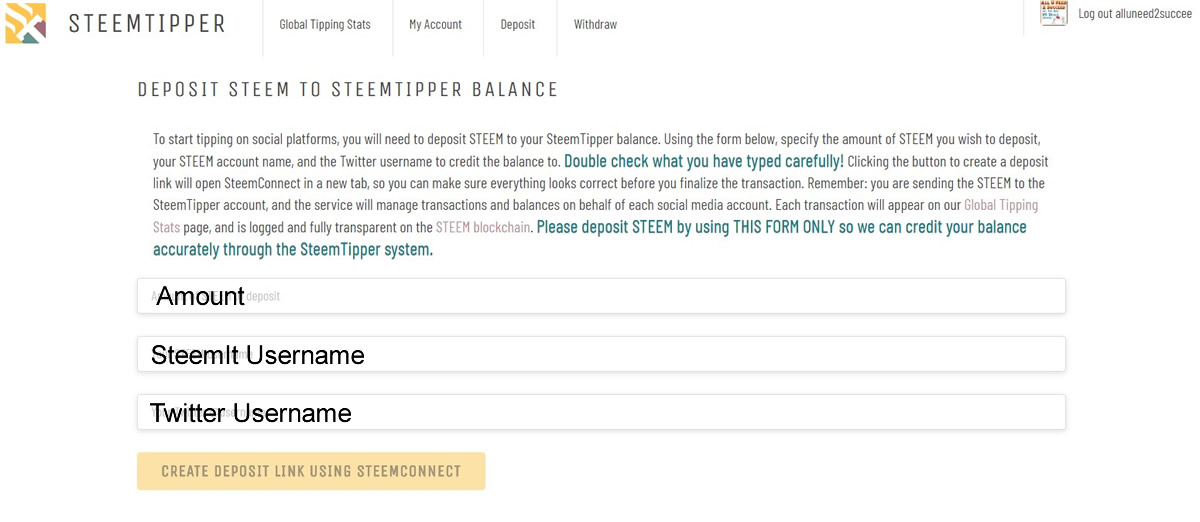The image size is (1200, 522).
Task: Open Global Tipping Stats in navigation bar
Action: [x=325, y=24]
